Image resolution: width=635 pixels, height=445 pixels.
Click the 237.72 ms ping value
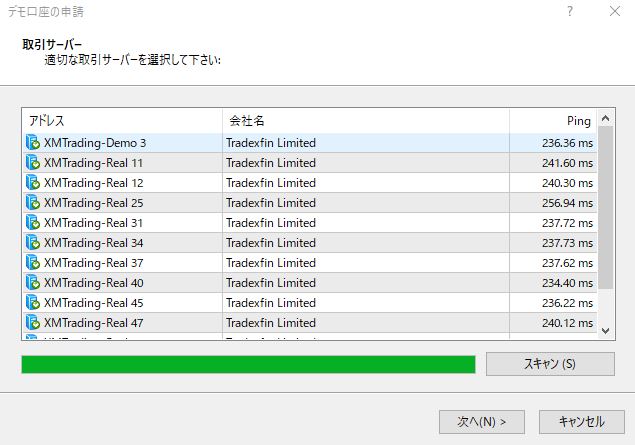point(567,223)
